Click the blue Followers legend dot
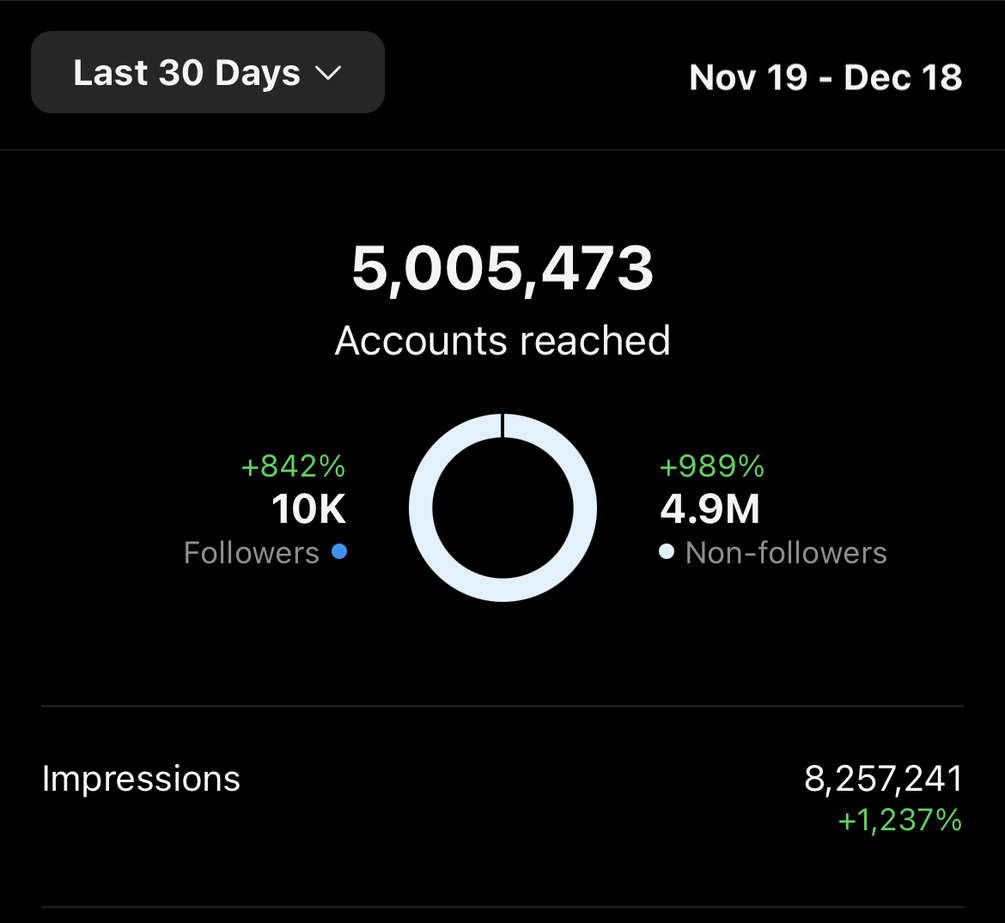Viewport: 1005px width, 923px height. point(339,551)
